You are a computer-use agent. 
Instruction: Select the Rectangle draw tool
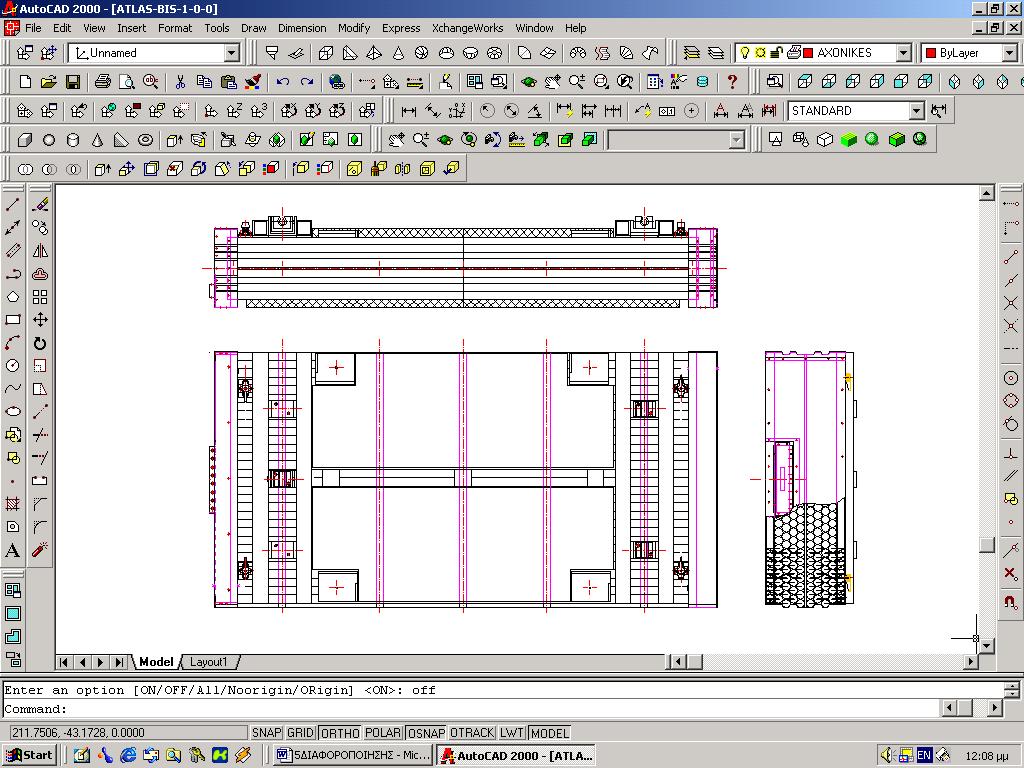[x=12, y=320]
